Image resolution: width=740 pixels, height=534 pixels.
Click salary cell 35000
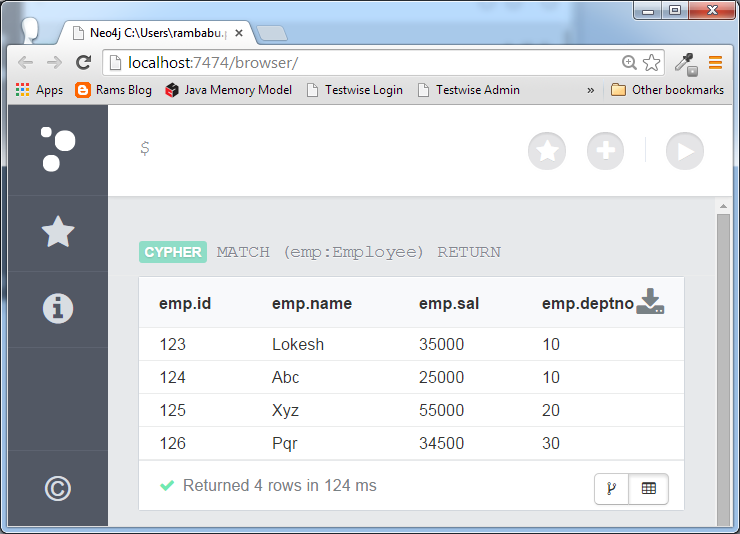pyautogui.click(x=442, y=344)
